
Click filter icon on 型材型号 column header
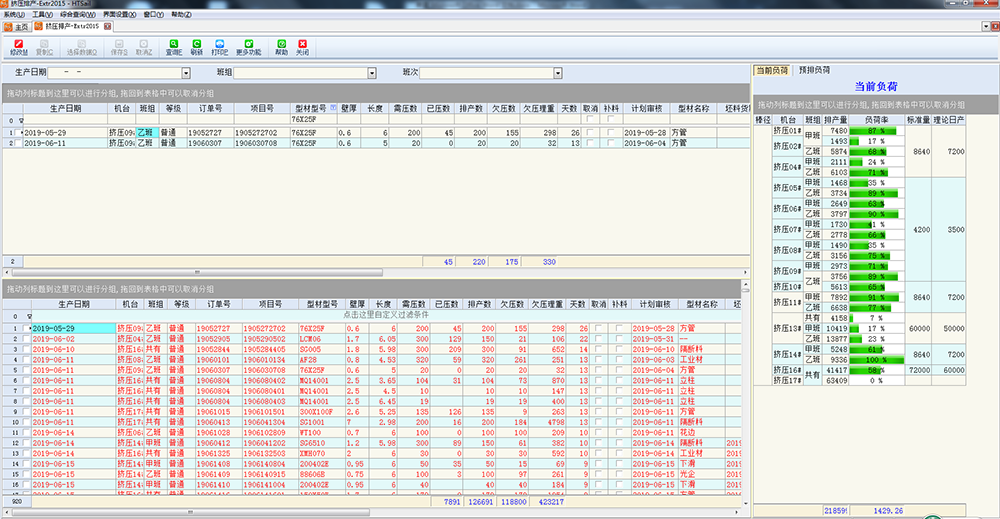click(333, 107)
